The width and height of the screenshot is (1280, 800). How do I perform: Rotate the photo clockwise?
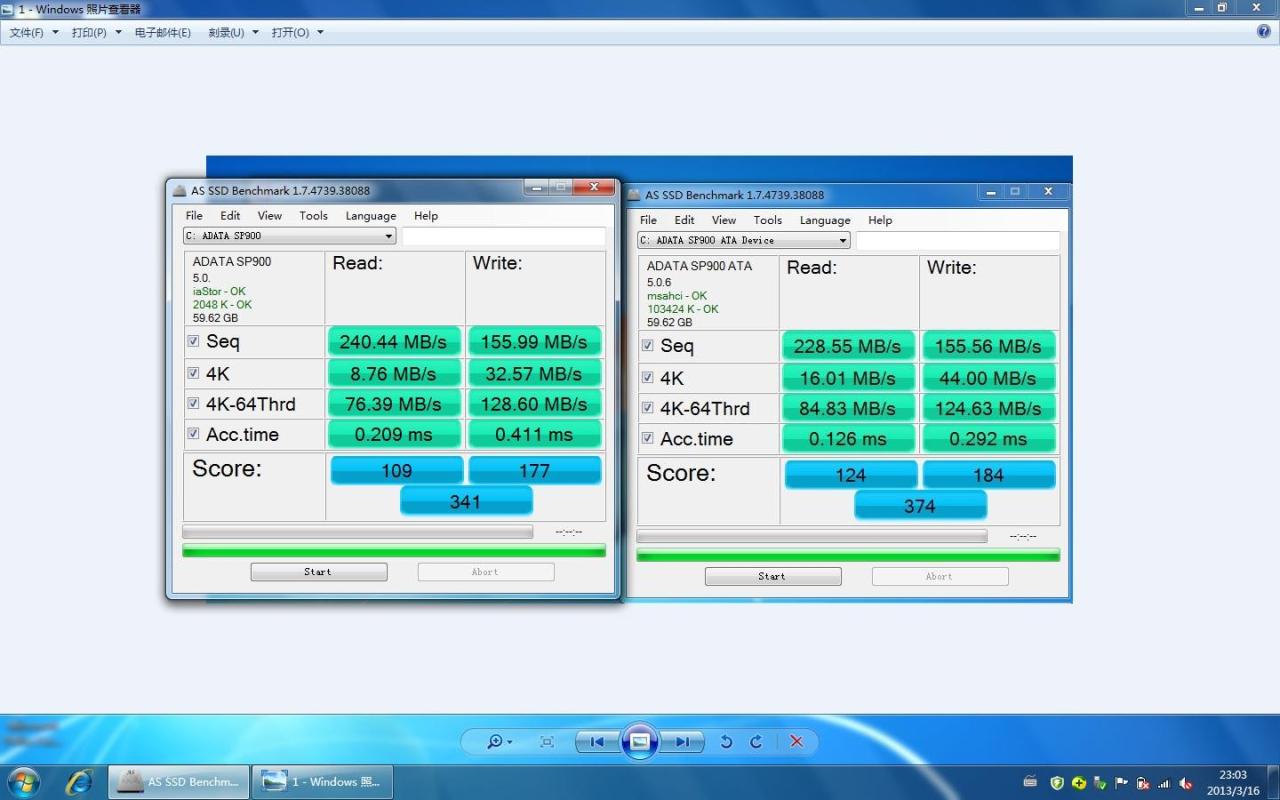[x=756, y=742]
